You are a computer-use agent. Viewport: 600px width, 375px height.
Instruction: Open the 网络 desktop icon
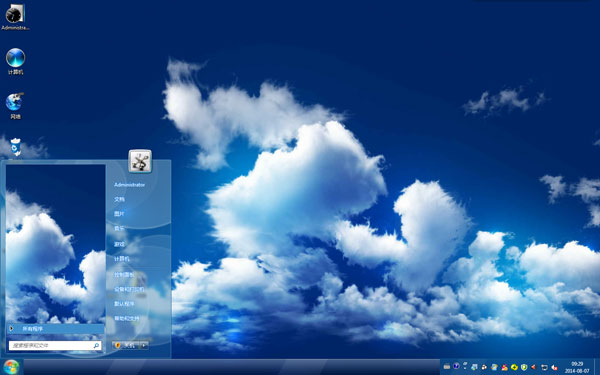click(15, 106)
